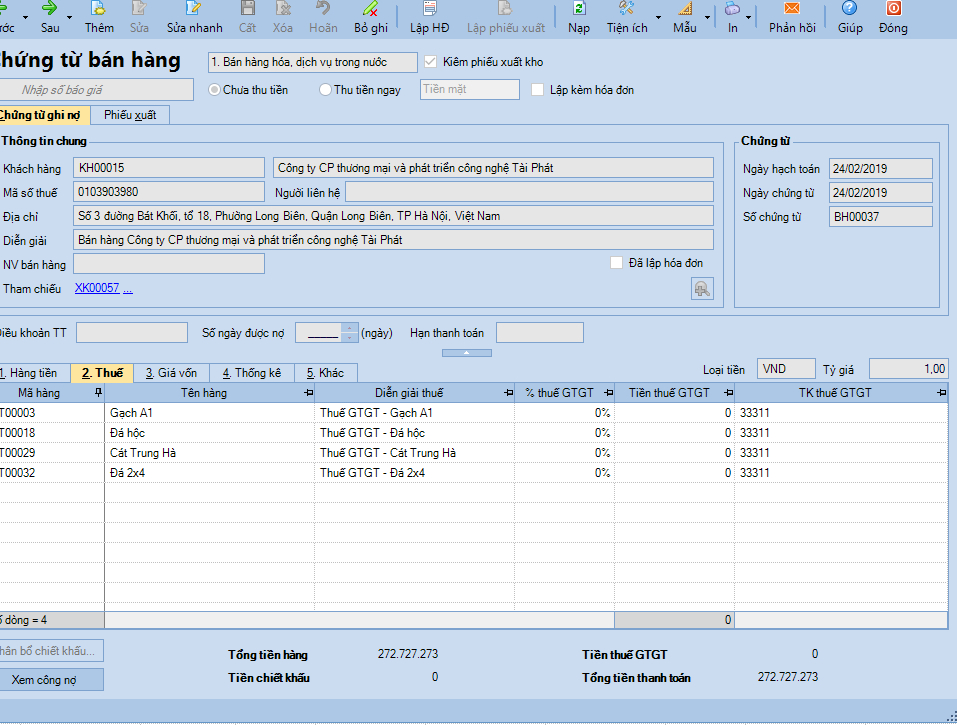This screenshot has width=957, height=725.
Task: Open Loại tiền VND combo
Action: pyautogui.click(x=786, y=369)
